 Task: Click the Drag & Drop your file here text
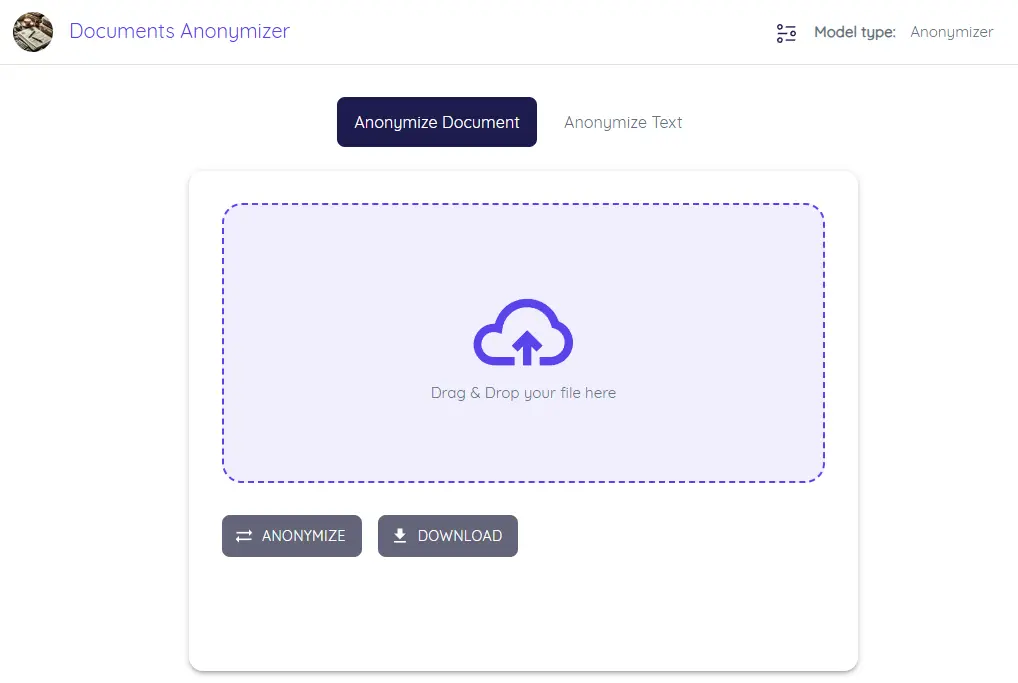(x=523, y=393)
